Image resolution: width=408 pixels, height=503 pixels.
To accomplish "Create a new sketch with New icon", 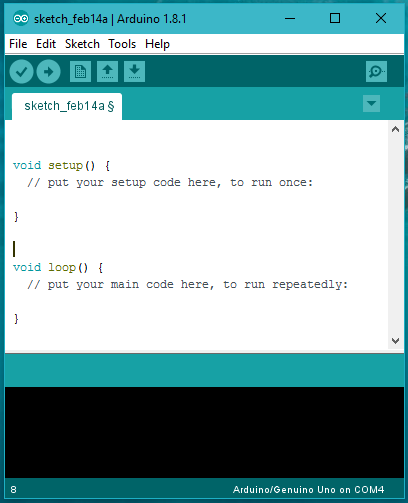I will 80,71.
